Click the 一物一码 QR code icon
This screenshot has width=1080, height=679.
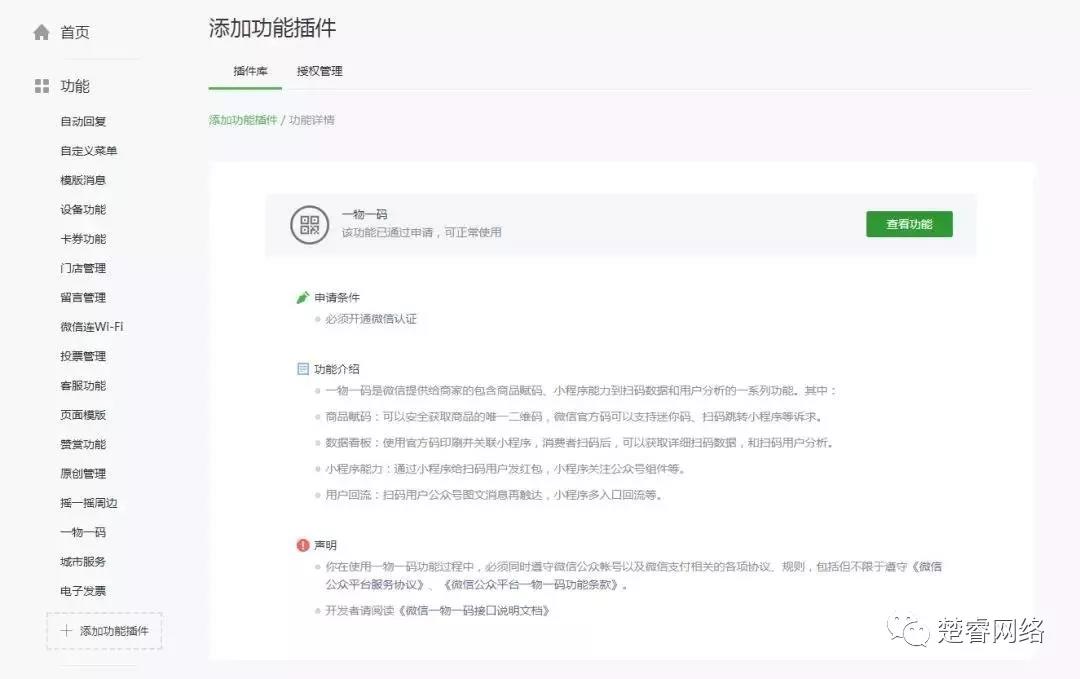point(309,224)
